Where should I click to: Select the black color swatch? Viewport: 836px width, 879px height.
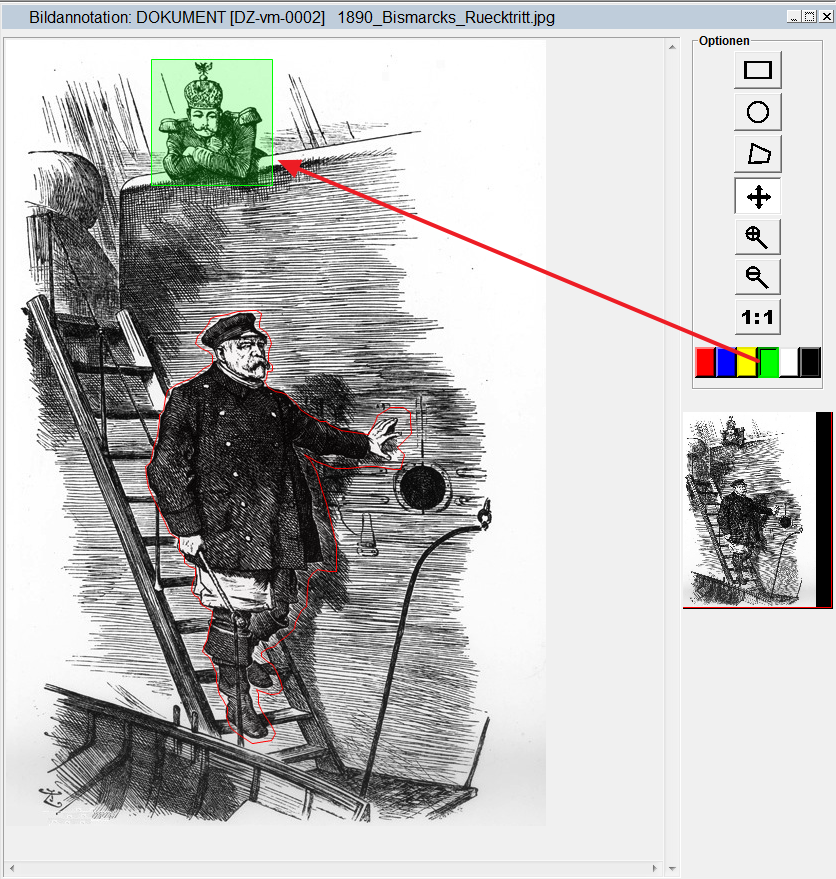click(810, 362)
